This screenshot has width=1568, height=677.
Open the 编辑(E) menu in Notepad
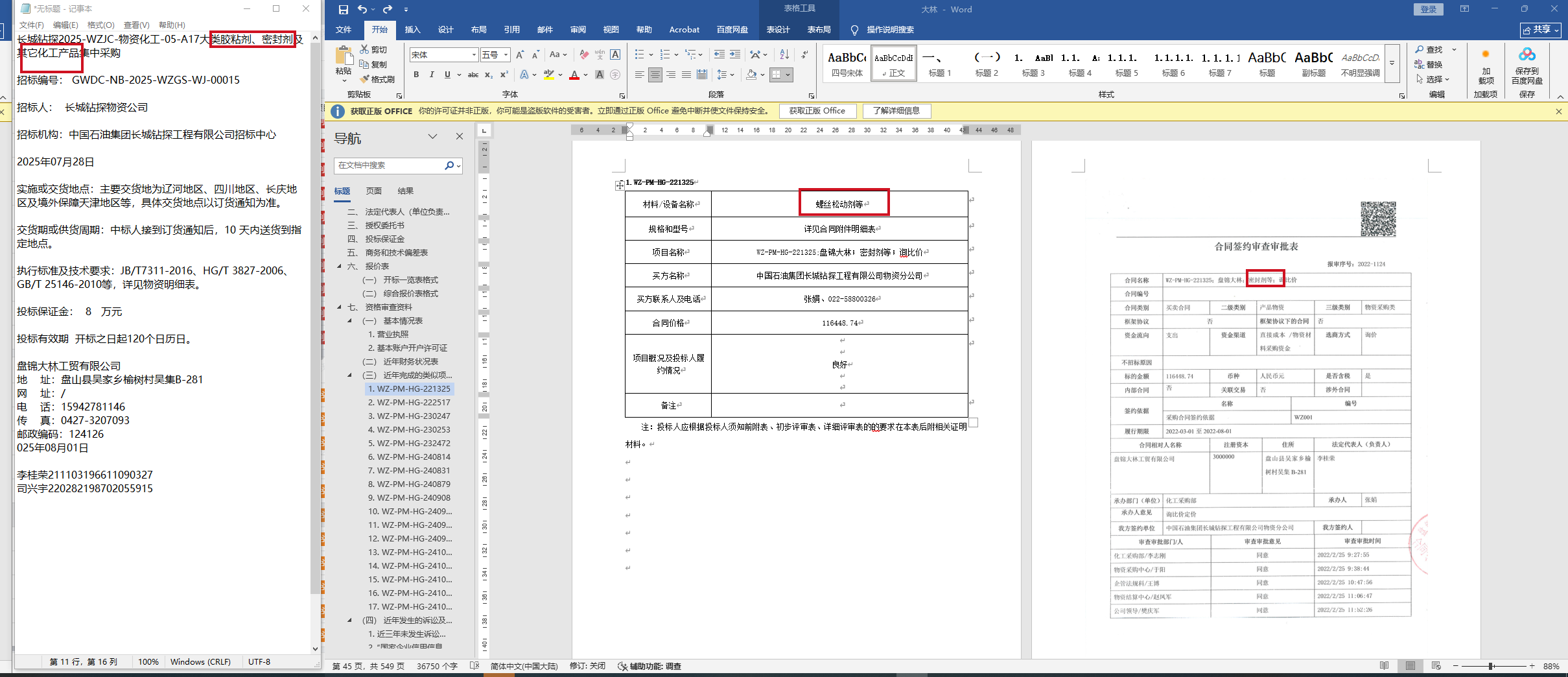pos(65,25)
